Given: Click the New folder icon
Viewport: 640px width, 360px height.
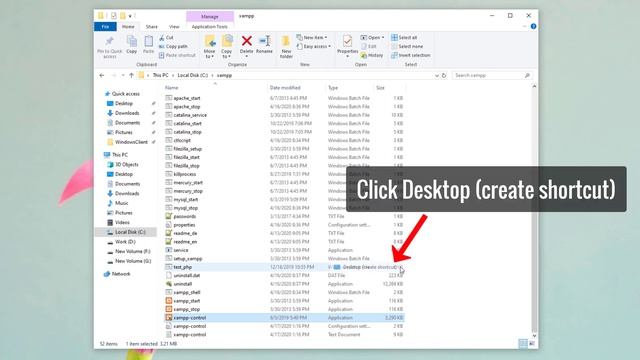Looking at the screenshot, I should [x=286, y=41].
